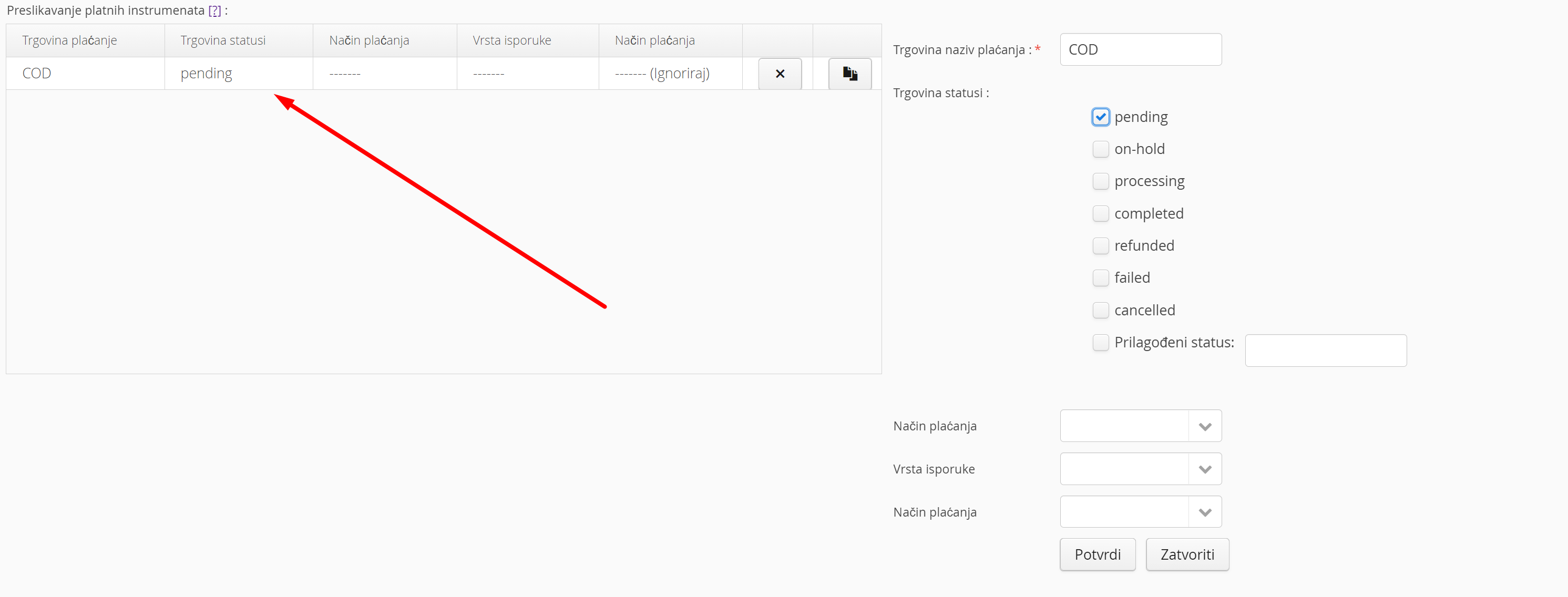Click the Zatvoriti button
The height and width of the screenshot is (597, 1568).
pyautogui.click(x=1186, y=554)
